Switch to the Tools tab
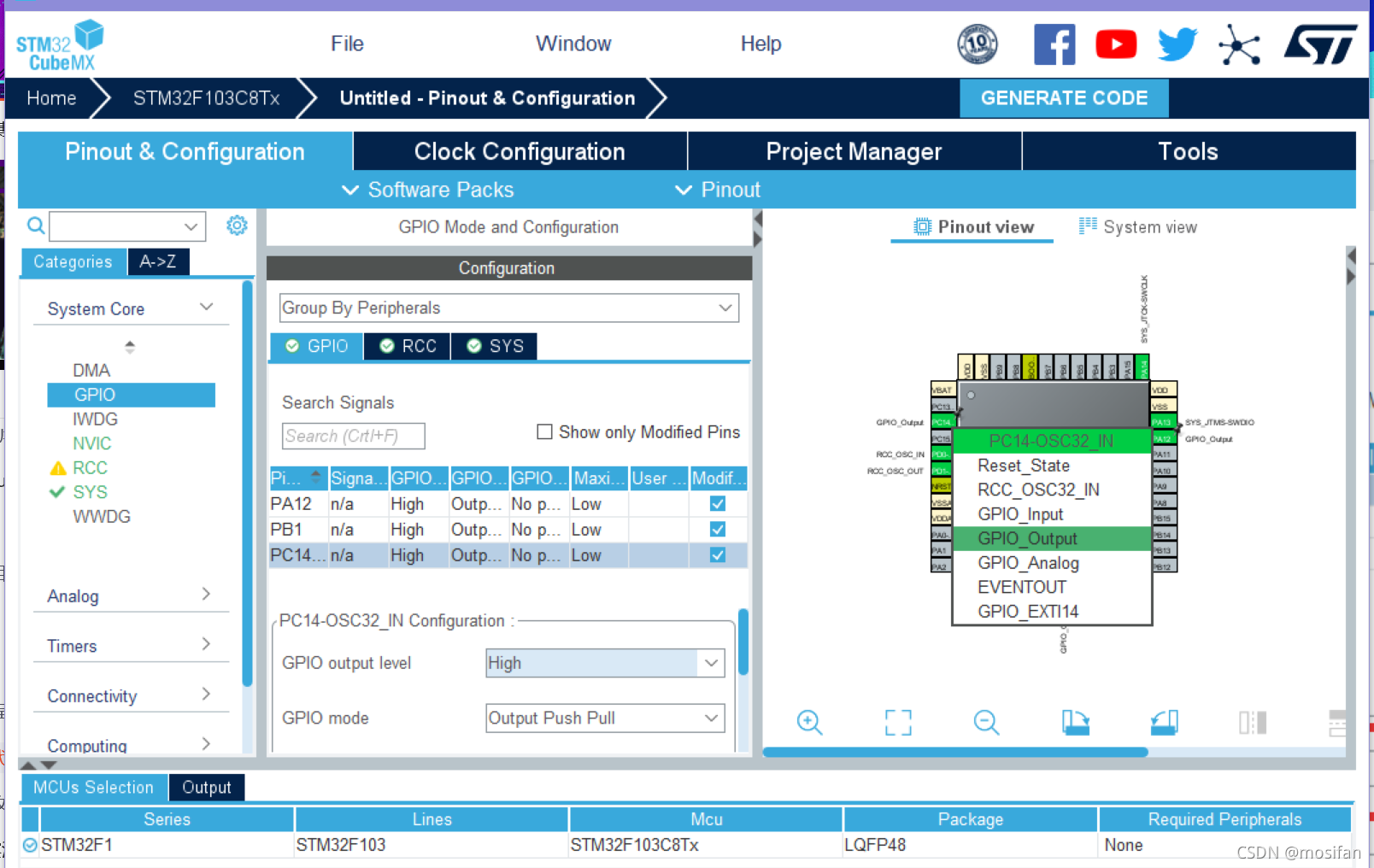The image size is (1374, 868). pyautogui.click(x=1188, y=151)
